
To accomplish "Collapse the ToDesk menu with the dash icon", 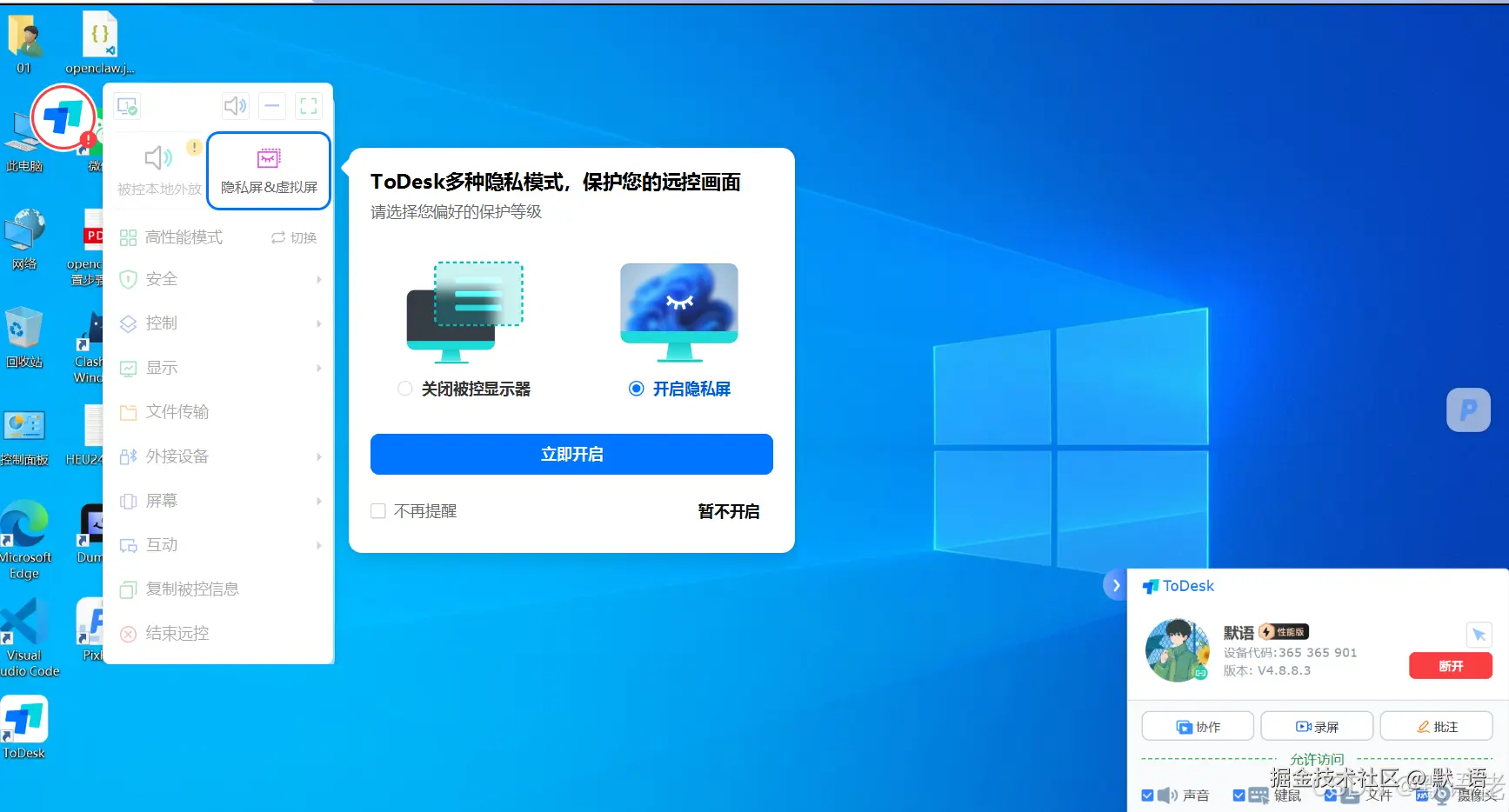I will [272, 106].
